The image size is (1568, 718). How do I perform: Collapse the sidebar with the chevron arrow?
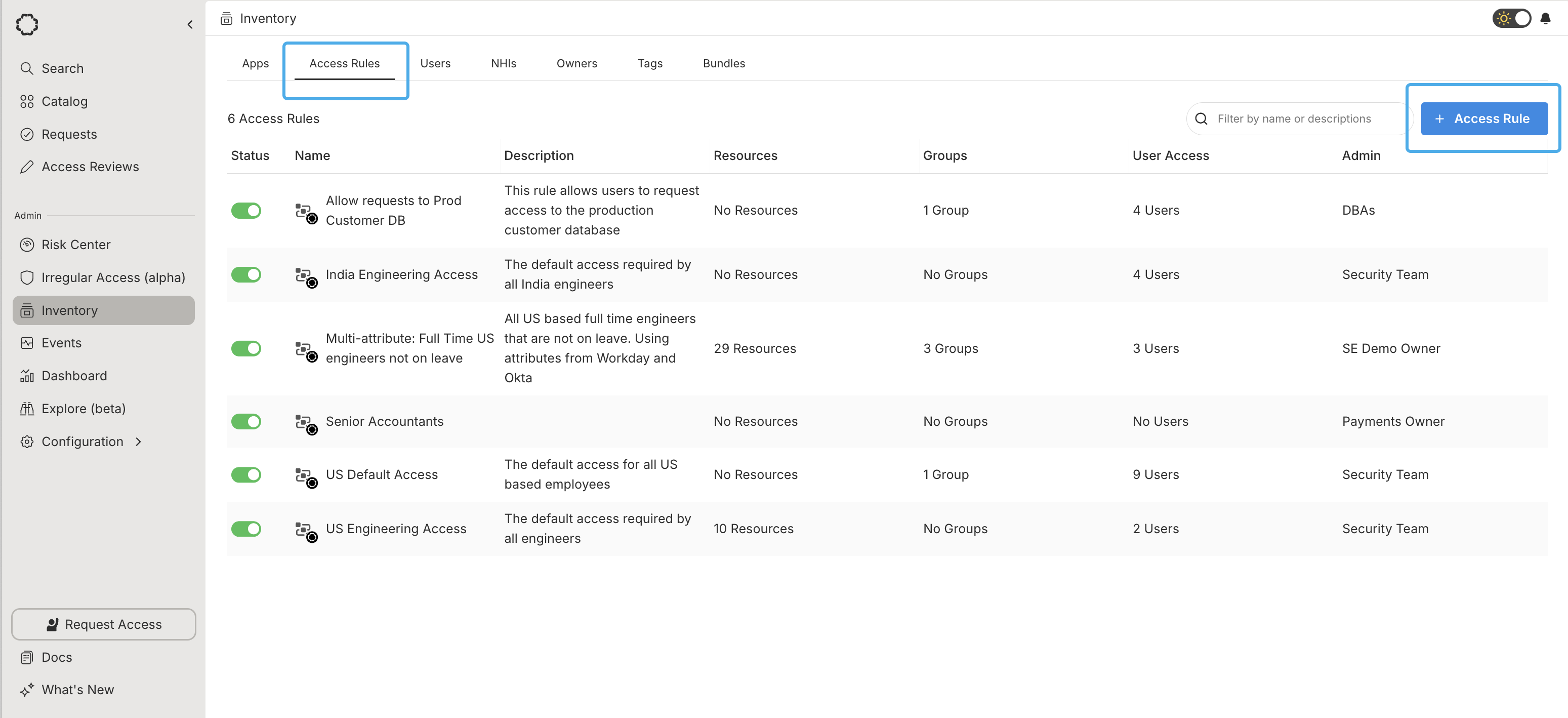[190, 24]
